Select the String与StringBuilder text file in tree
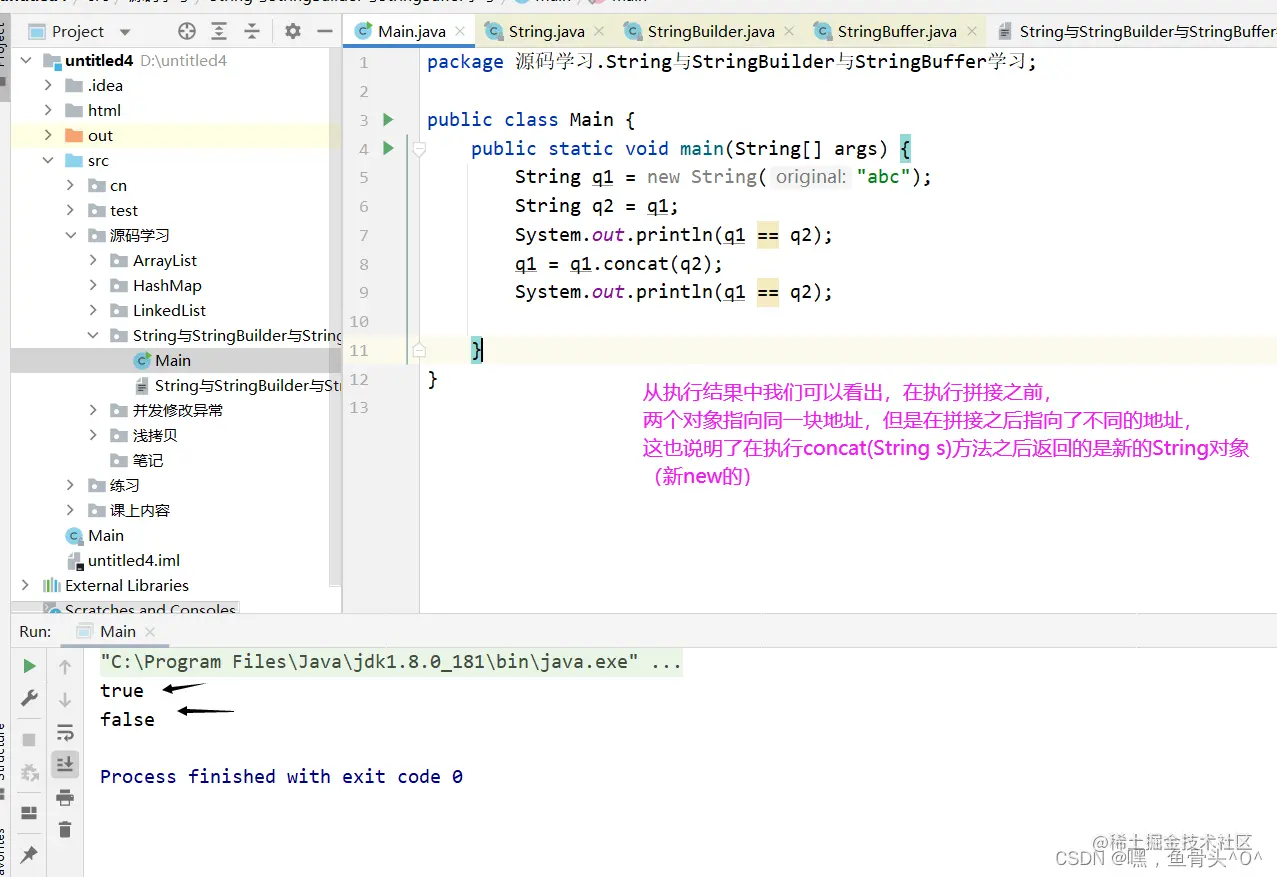Image resolution: width=1277 pixels, height=877 pixels. tap(239, 386)
